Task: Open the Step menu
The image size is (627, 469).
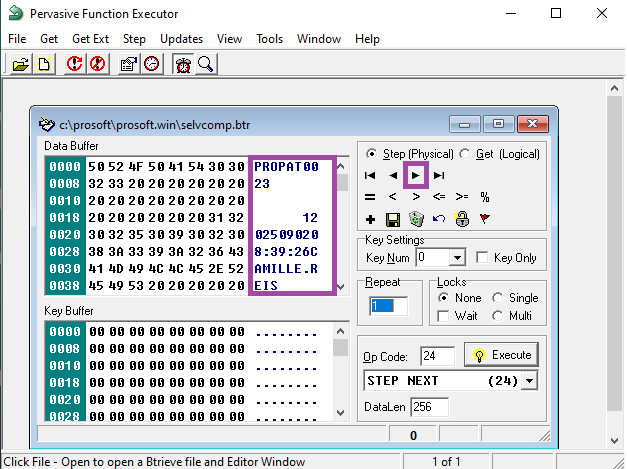Action: 134,39
